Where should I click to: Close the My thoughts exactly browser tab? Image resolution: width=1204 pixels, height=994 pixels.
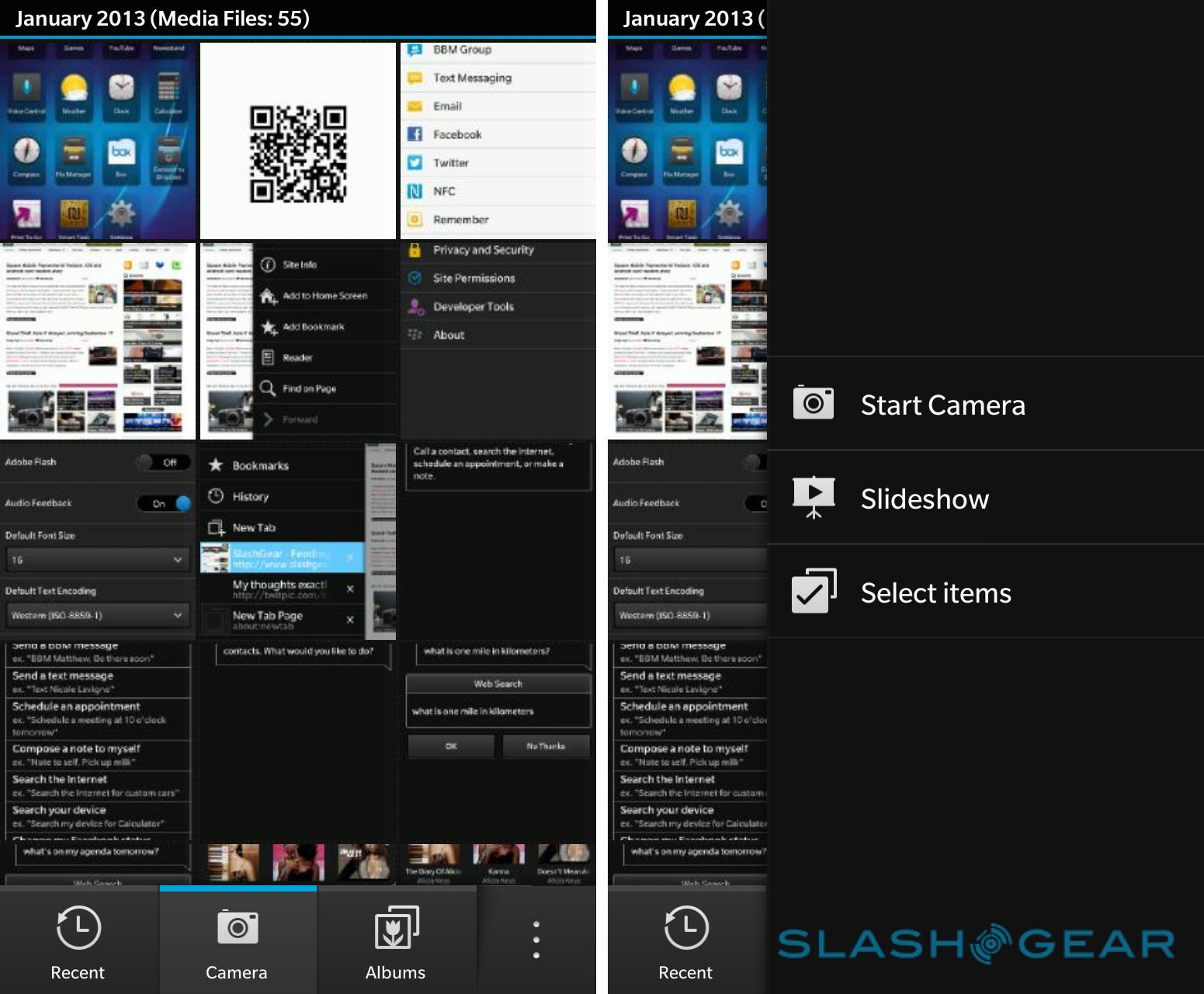click(350, 589)
